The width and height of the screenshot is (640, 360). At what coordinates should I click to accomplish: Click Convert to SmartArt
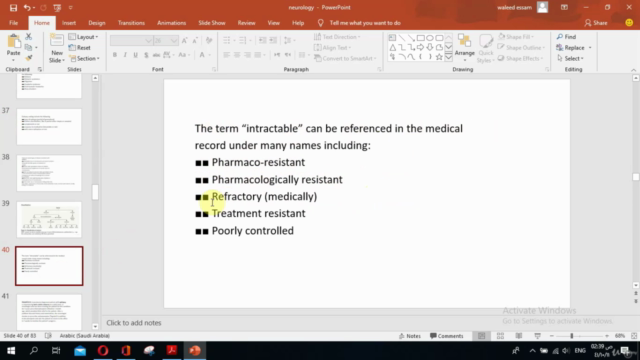coord(346,58)
